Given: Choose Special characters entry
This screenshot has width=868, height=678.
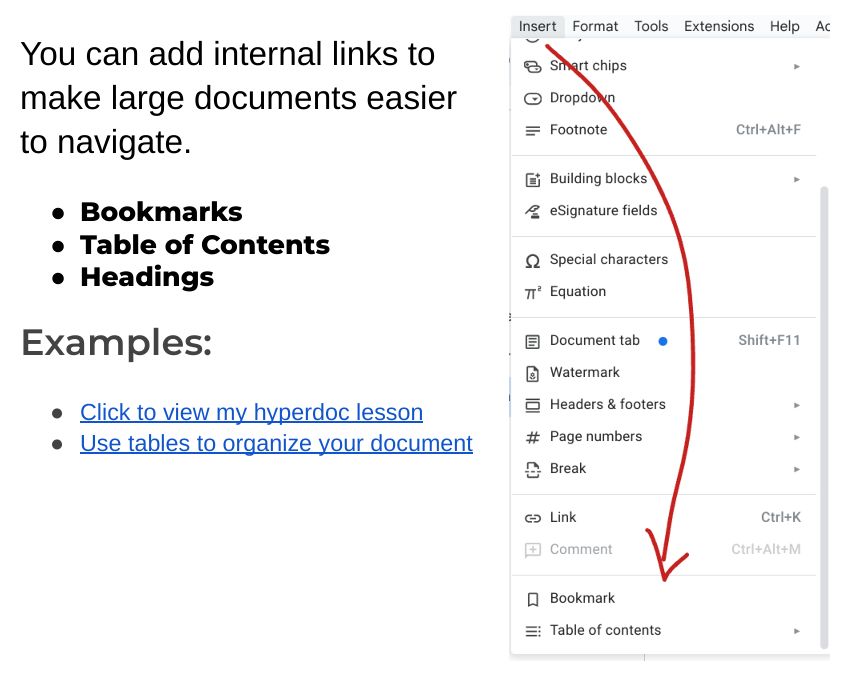Looking at the screenshot, I should [663, 260].
